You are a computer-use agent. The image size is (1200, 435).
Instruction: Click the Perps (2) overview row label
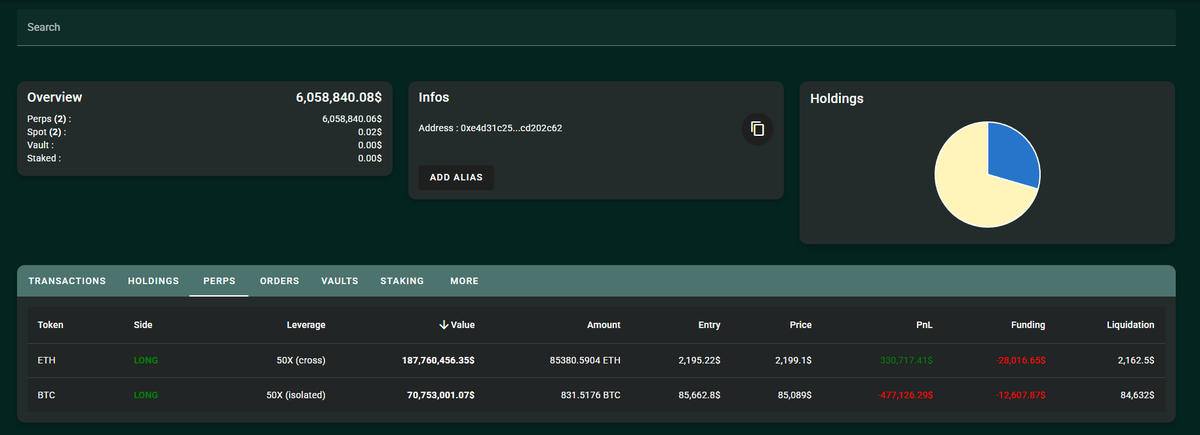(49, 119)
